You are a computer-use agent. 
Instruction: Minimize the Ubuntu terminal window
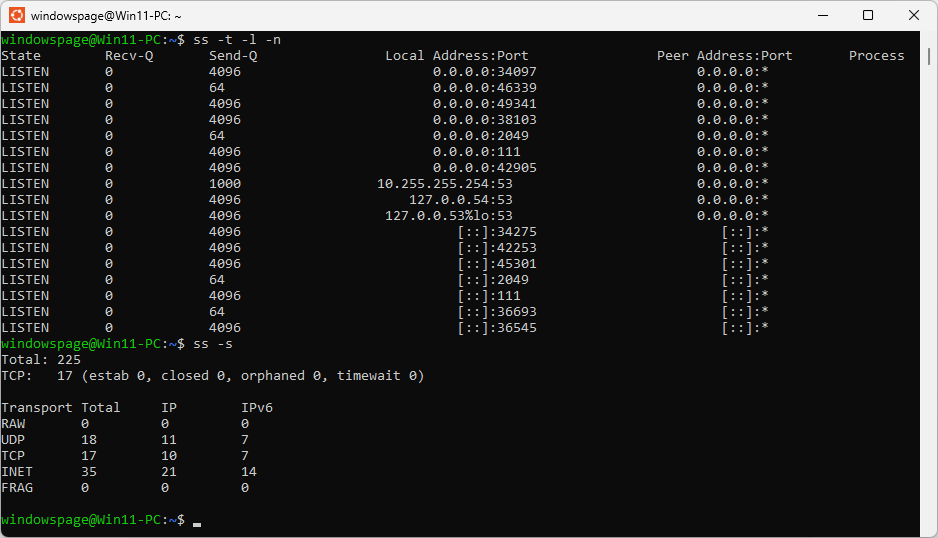pos(822,16)
